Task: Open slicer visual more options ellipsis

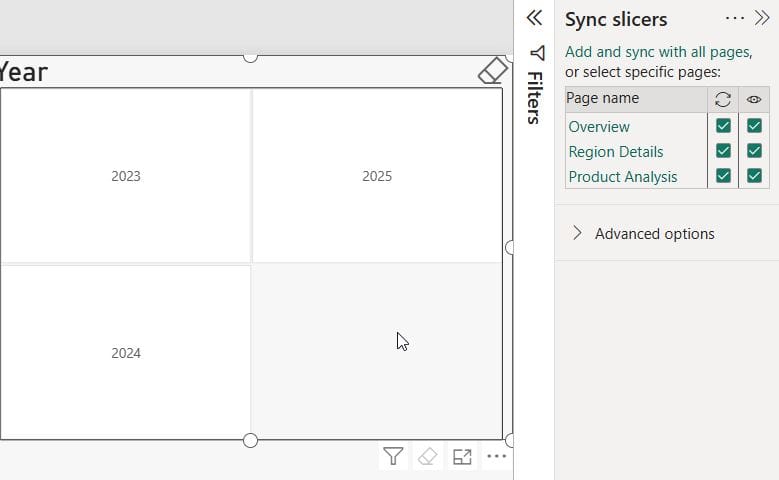Action: click(497, 456)
